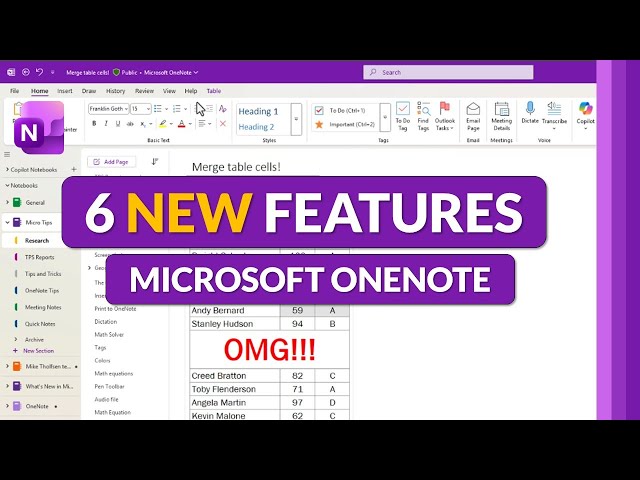The image size is (640, 480).
Task: Click the What's New notebook icon
Action: pos(17,386)
